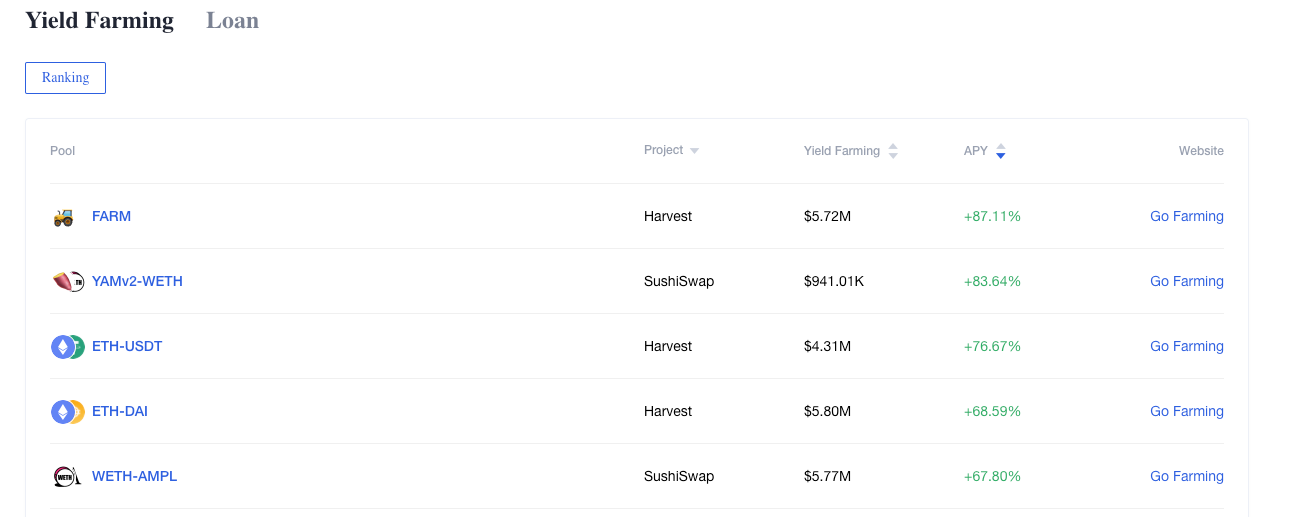Click the FARM tractor pool icon
Viewport: 1314px width, 517px height.
(63, 217)
